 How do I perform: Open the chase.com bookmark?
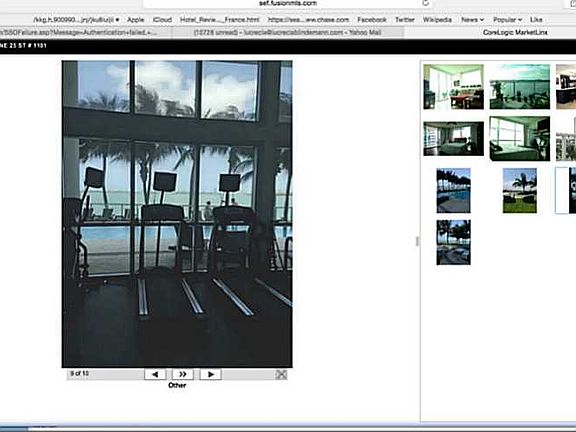308,20
